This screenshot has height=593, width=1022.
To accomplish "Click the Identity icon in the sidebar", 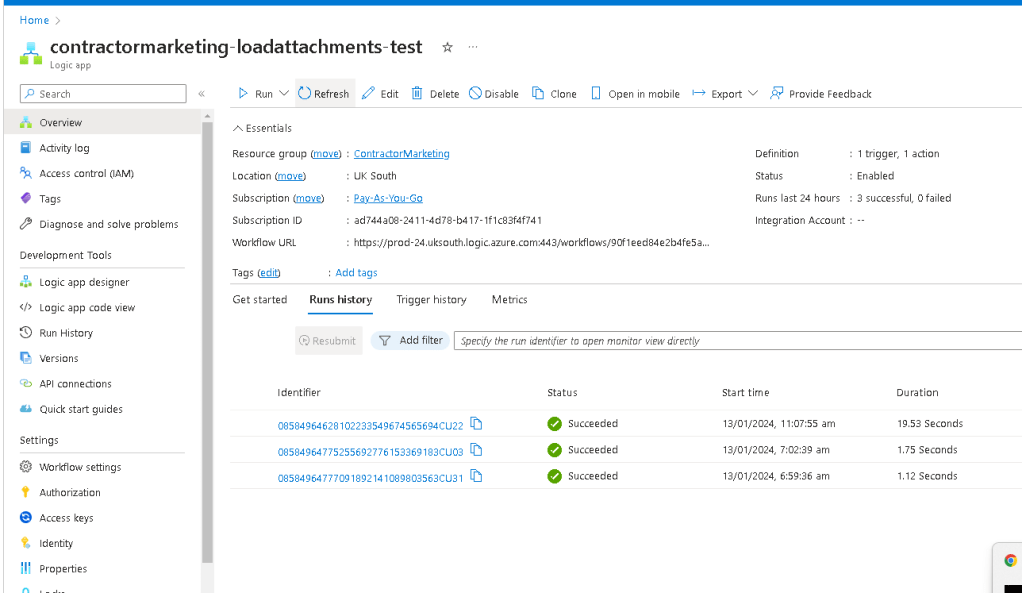I will [25, 543].
